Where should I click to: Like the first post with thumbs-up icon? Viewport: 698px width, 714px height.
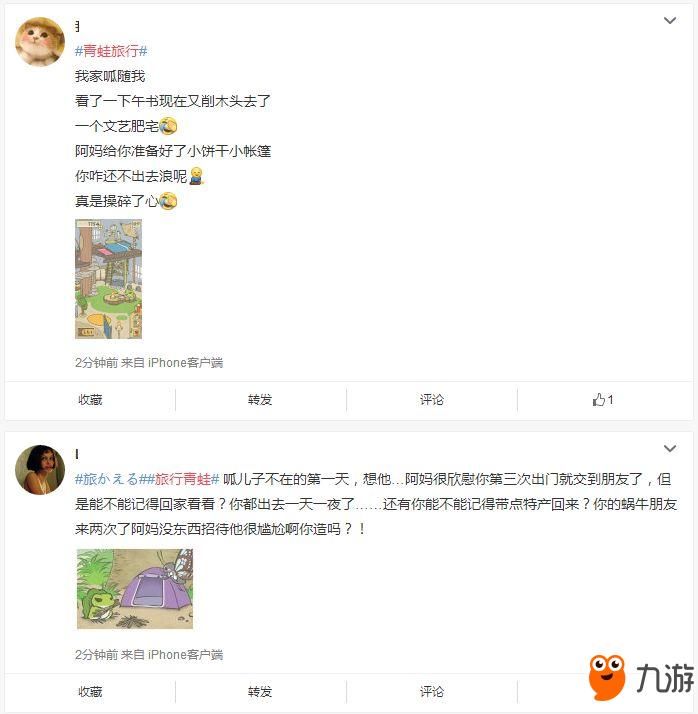pos(603,400)
